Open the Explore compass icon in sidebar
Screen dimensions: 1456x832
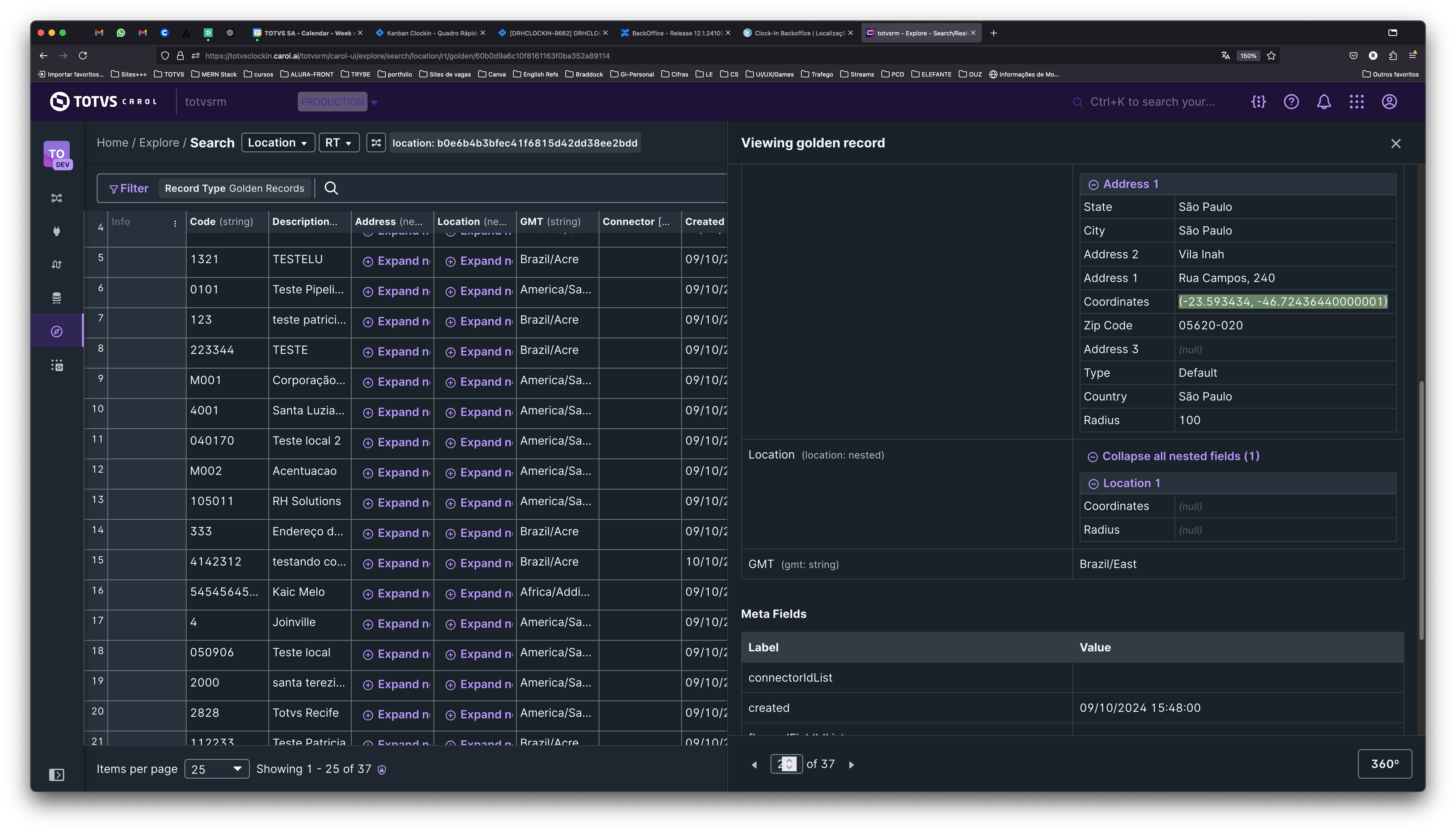57,332
